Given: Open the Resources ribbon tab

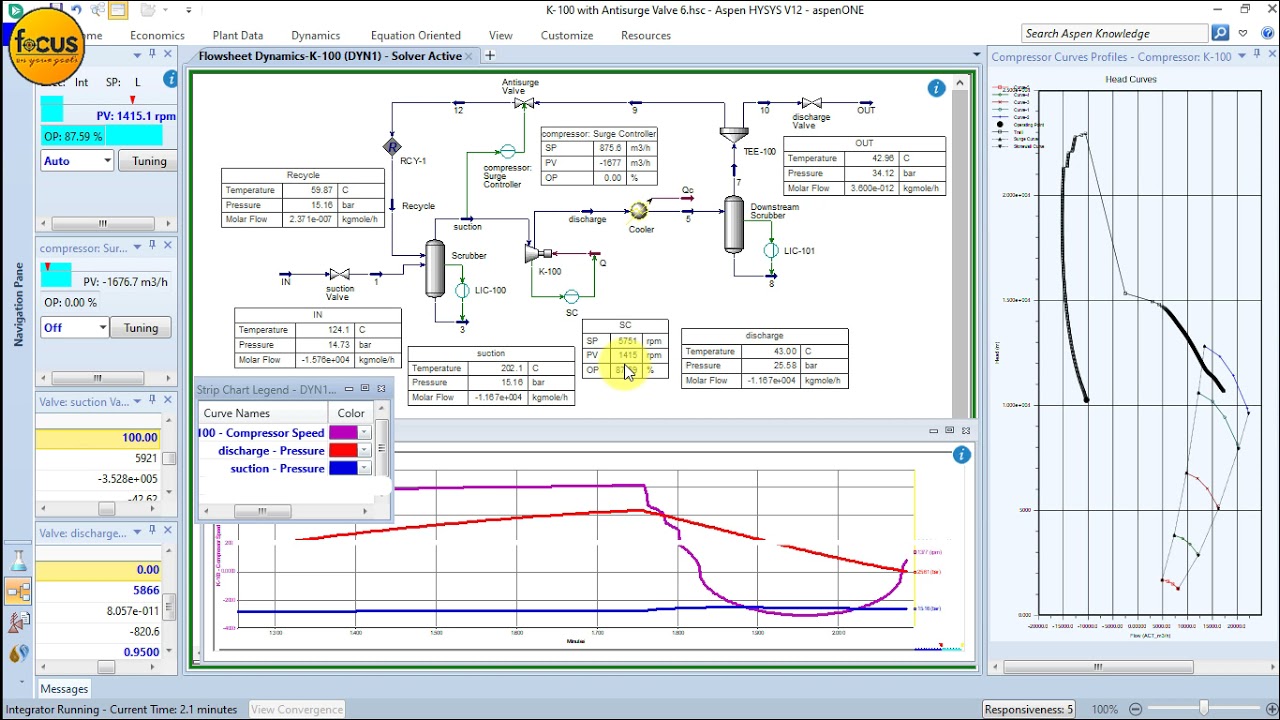Looking at the screenshot, I should (646, 35).
